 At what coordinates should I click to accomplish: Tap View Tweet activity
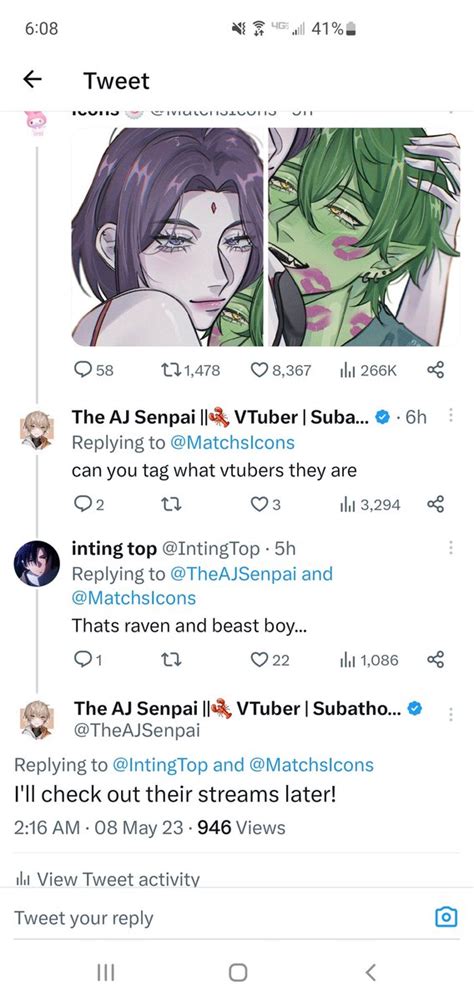coord(107,879)
